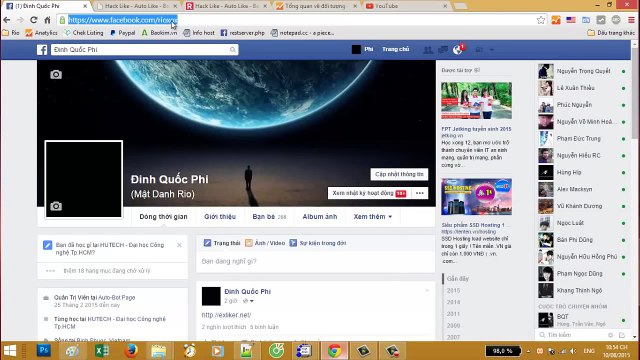Screen dimensions: 640x360
Task: Click Xem nhật ký hoạt động button
Action: tap(369, 193)
